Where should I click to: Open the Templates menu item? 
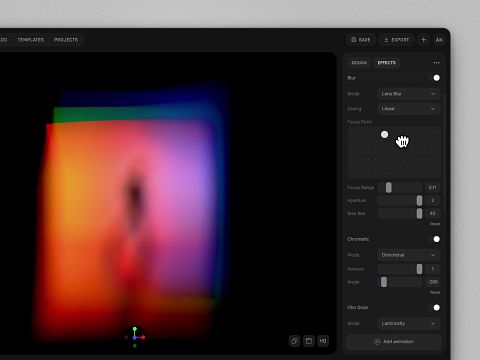31,40
